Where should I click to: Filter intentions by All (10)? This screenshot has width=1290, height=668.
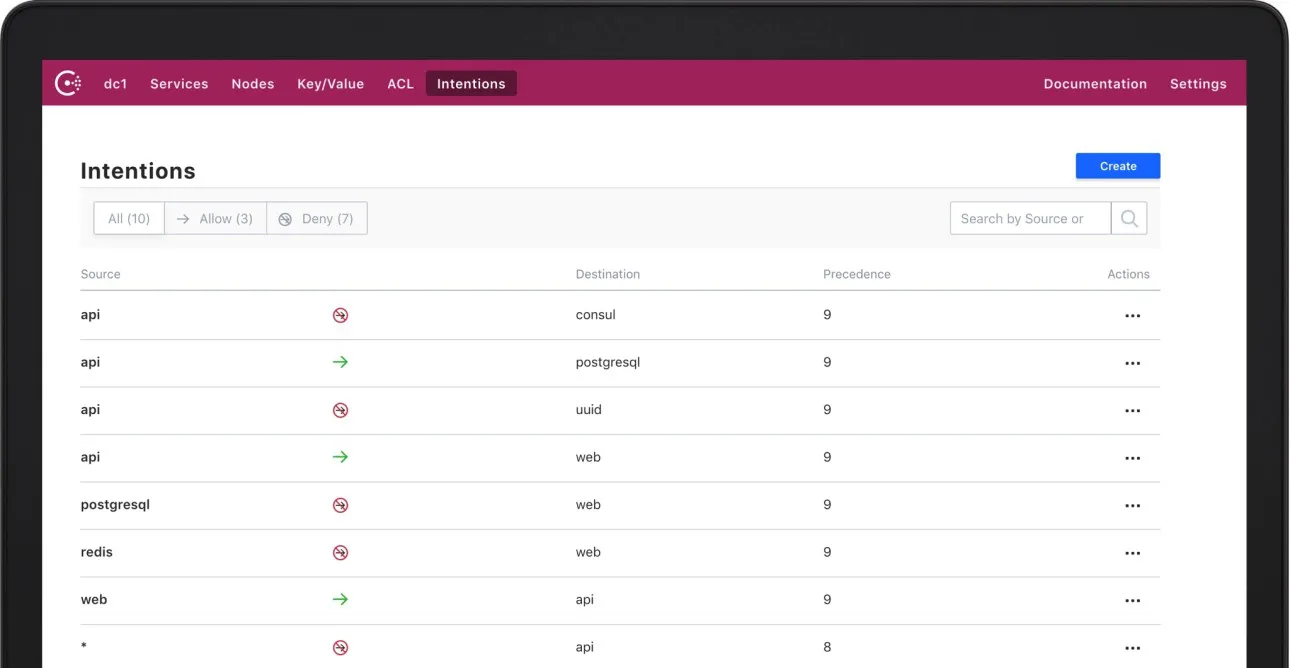(x=129, y=218)
